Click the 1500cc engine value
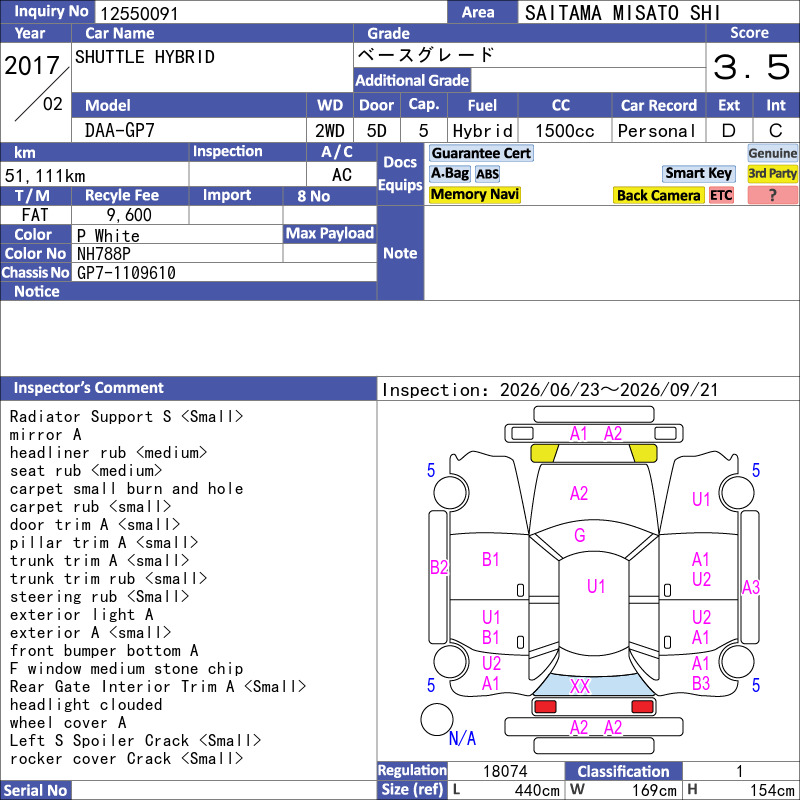 pyautogui.click(x=565, y=131)
